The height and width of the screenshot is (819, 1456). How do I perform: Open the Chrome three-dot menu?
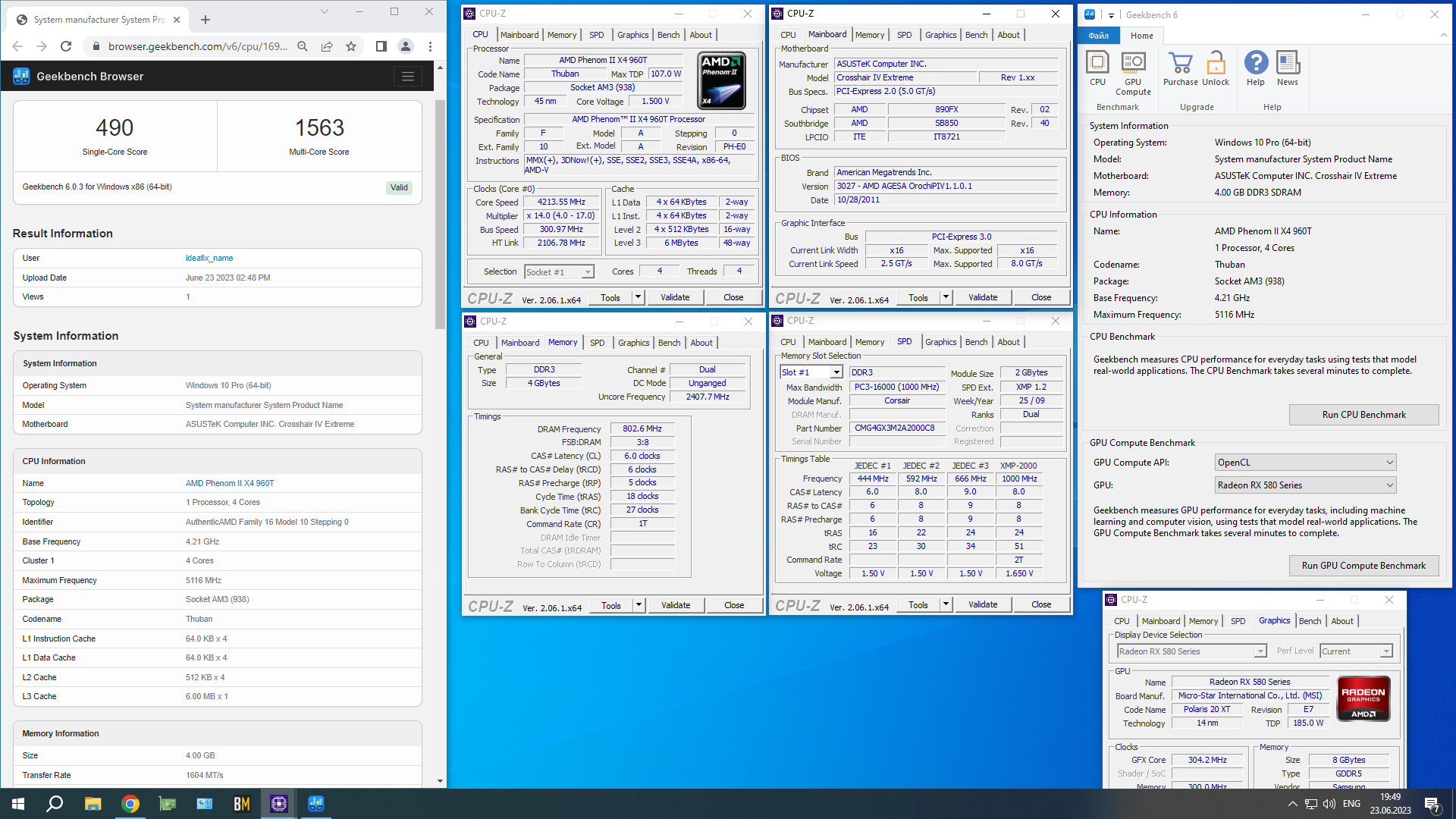click(x=430, y=46)
